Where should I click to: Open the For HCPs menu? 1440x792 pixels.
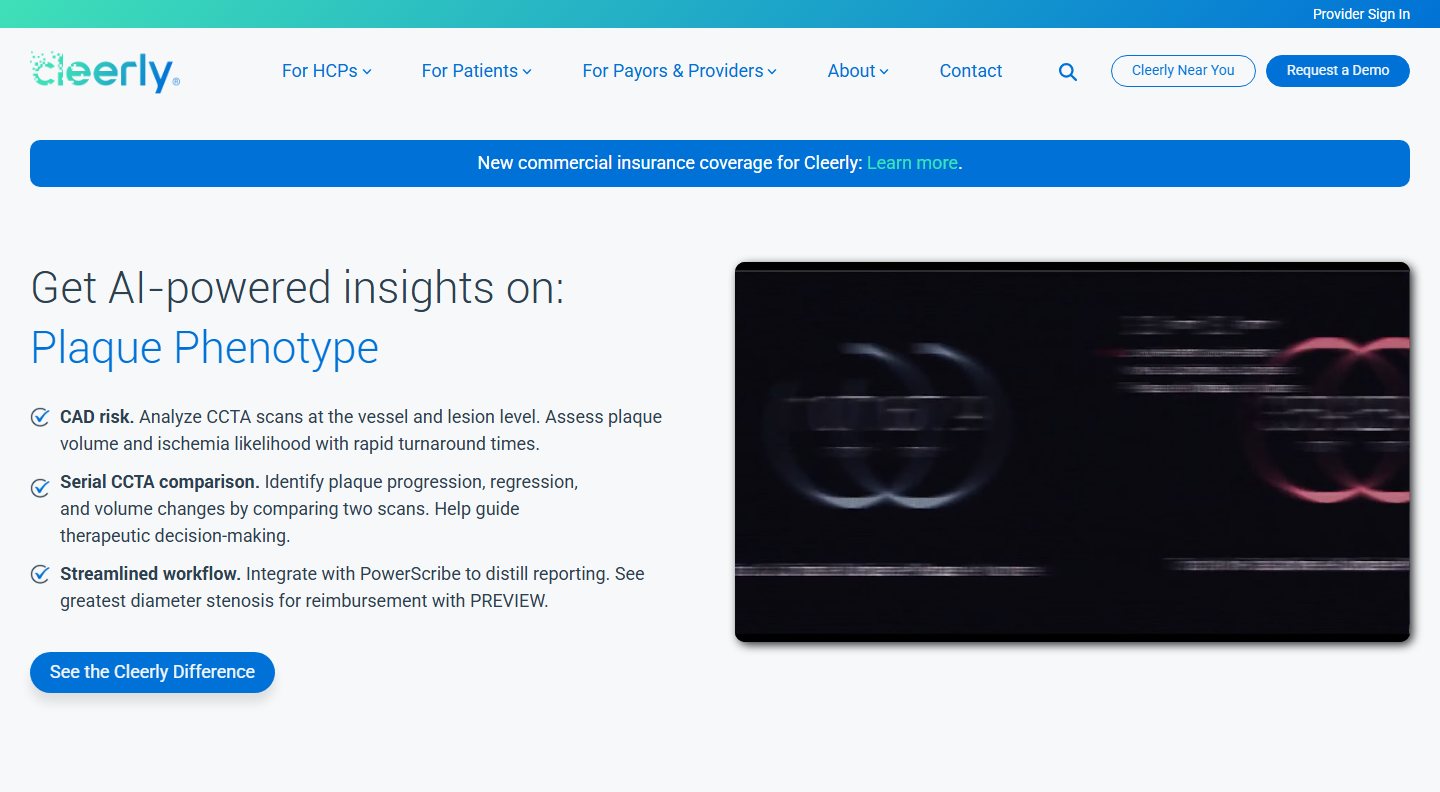pyautogui.click(x=320, y=71)
